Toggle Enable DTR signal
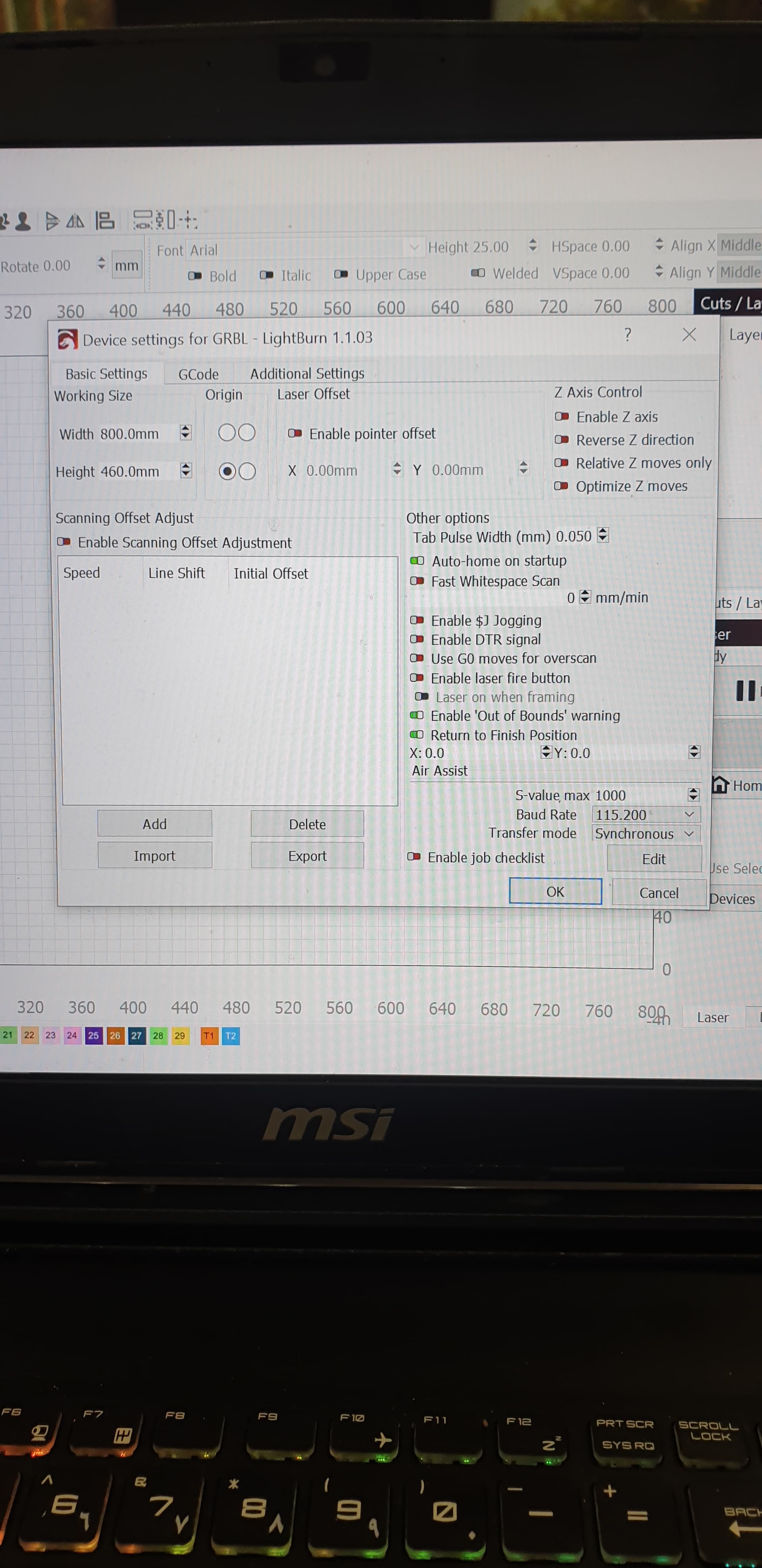Screen dimensions: 762x1568 pos(417,639)
